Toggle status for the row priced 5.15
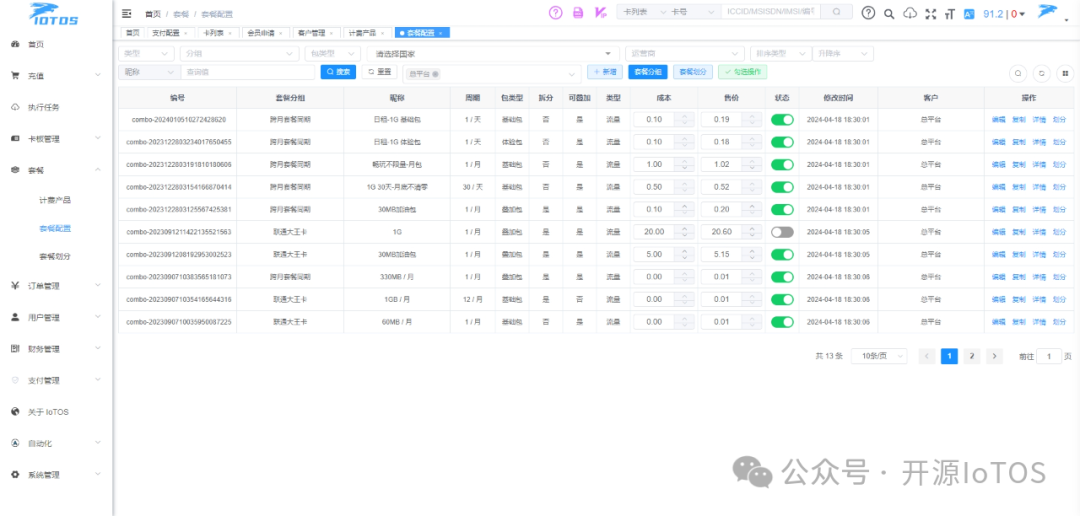 tap(782, 255)
